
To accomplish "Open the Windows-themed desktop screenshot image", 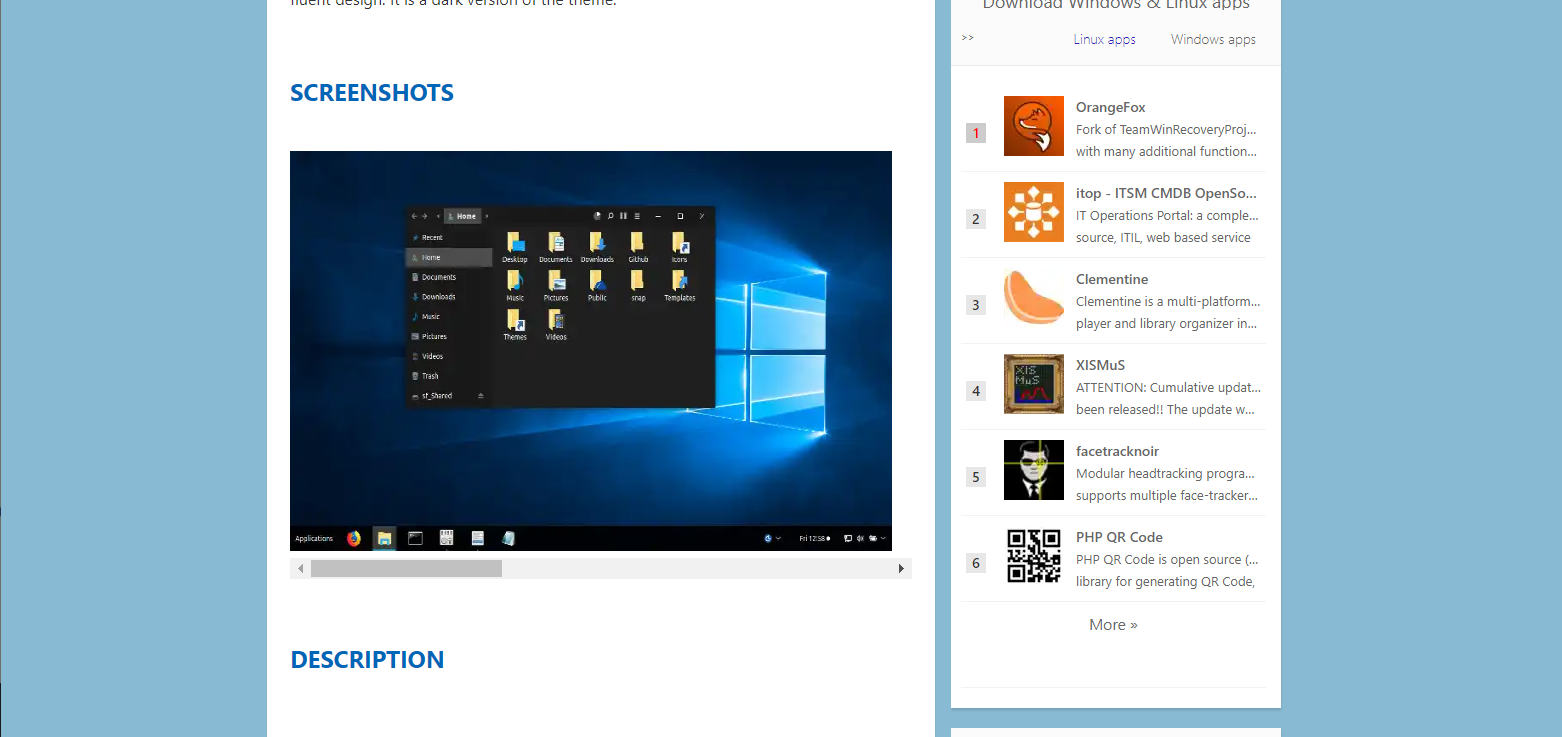I will click(591, 351).
